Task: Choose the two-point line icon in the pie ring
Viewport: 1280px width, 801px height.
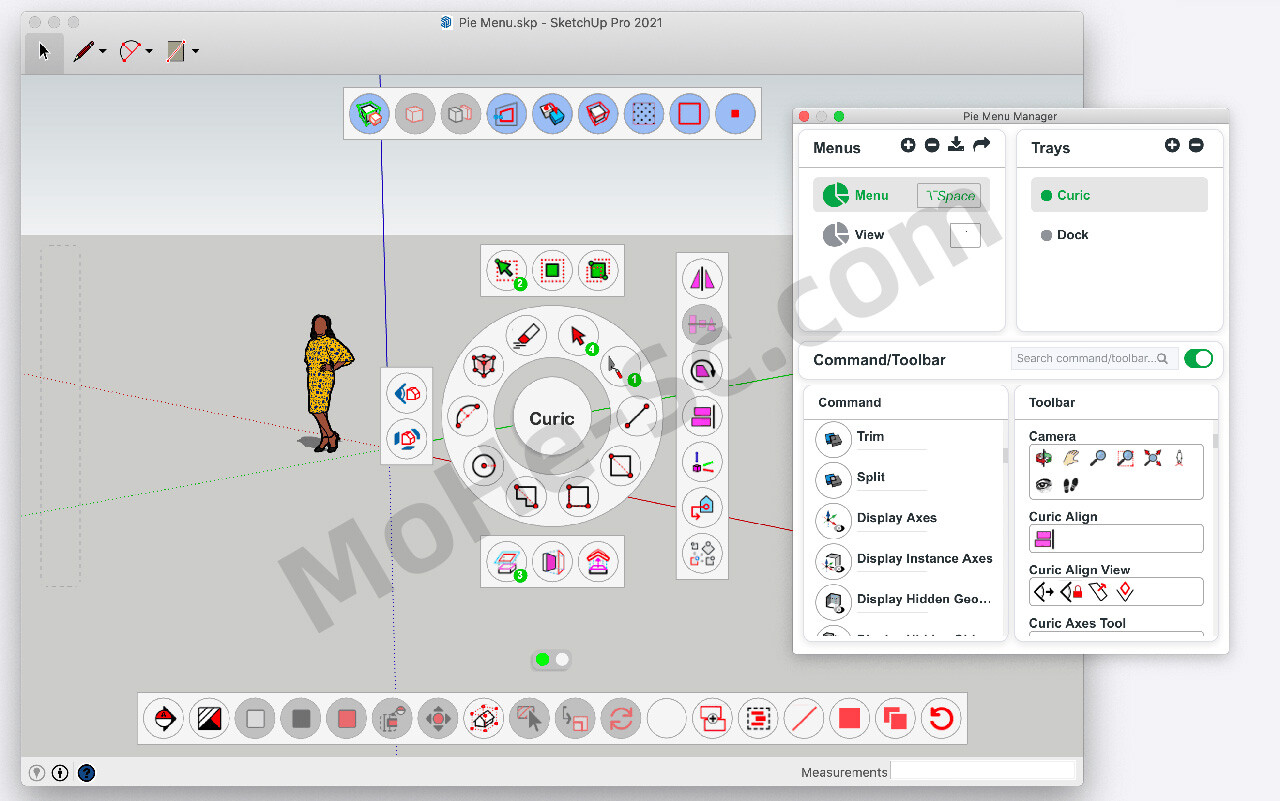Action: click(x=635, y=416)
